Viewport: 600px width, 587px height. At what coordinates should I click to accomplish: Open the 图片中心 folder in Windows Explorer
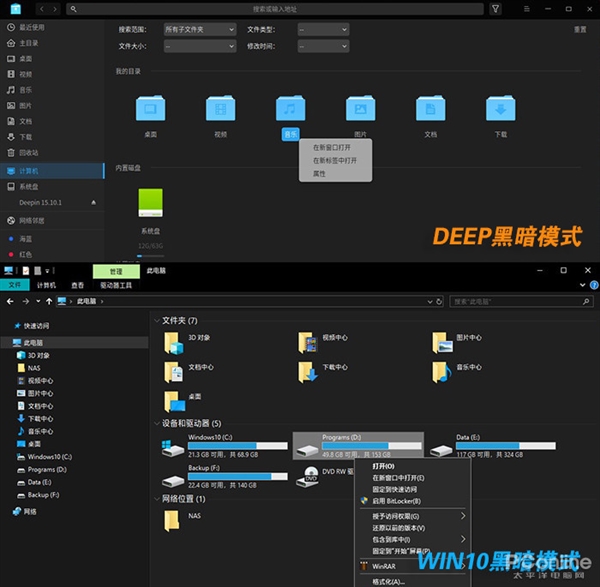[442, 342]
